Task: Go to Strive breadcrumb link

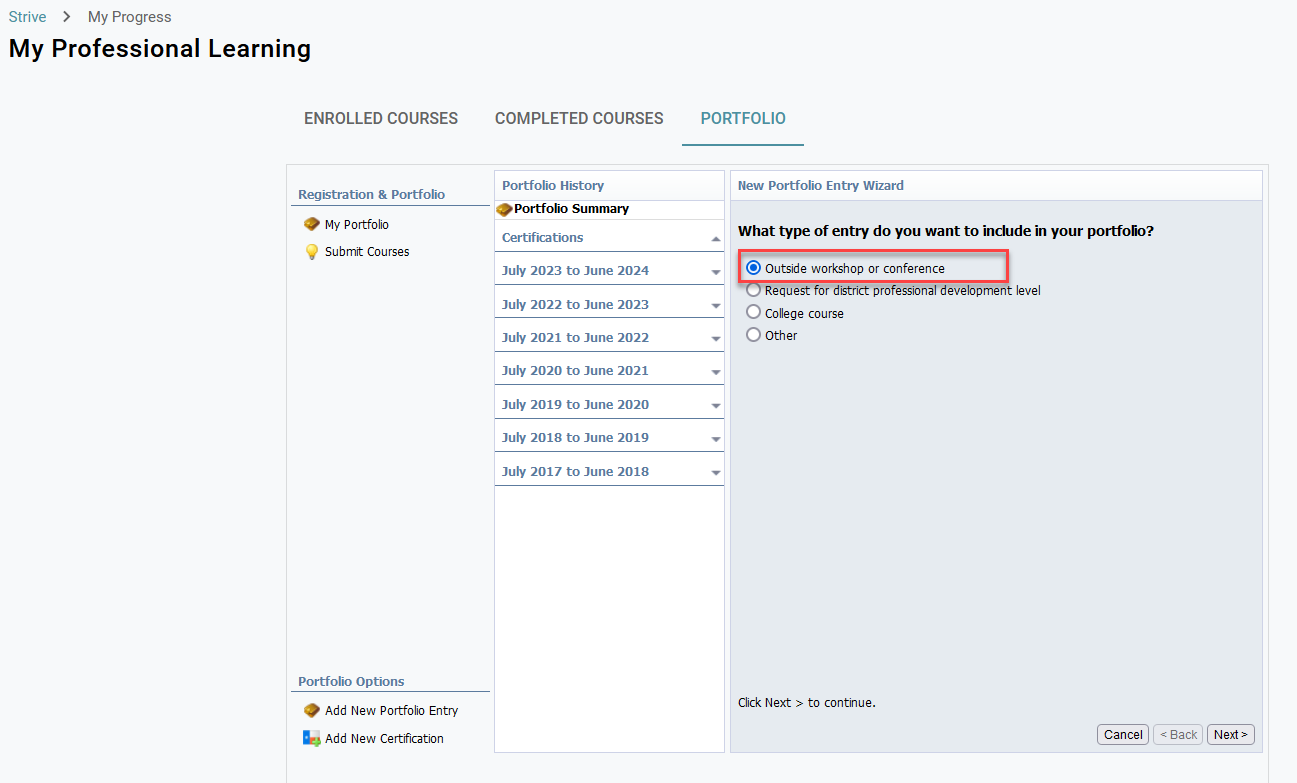Action: (27, 17)
